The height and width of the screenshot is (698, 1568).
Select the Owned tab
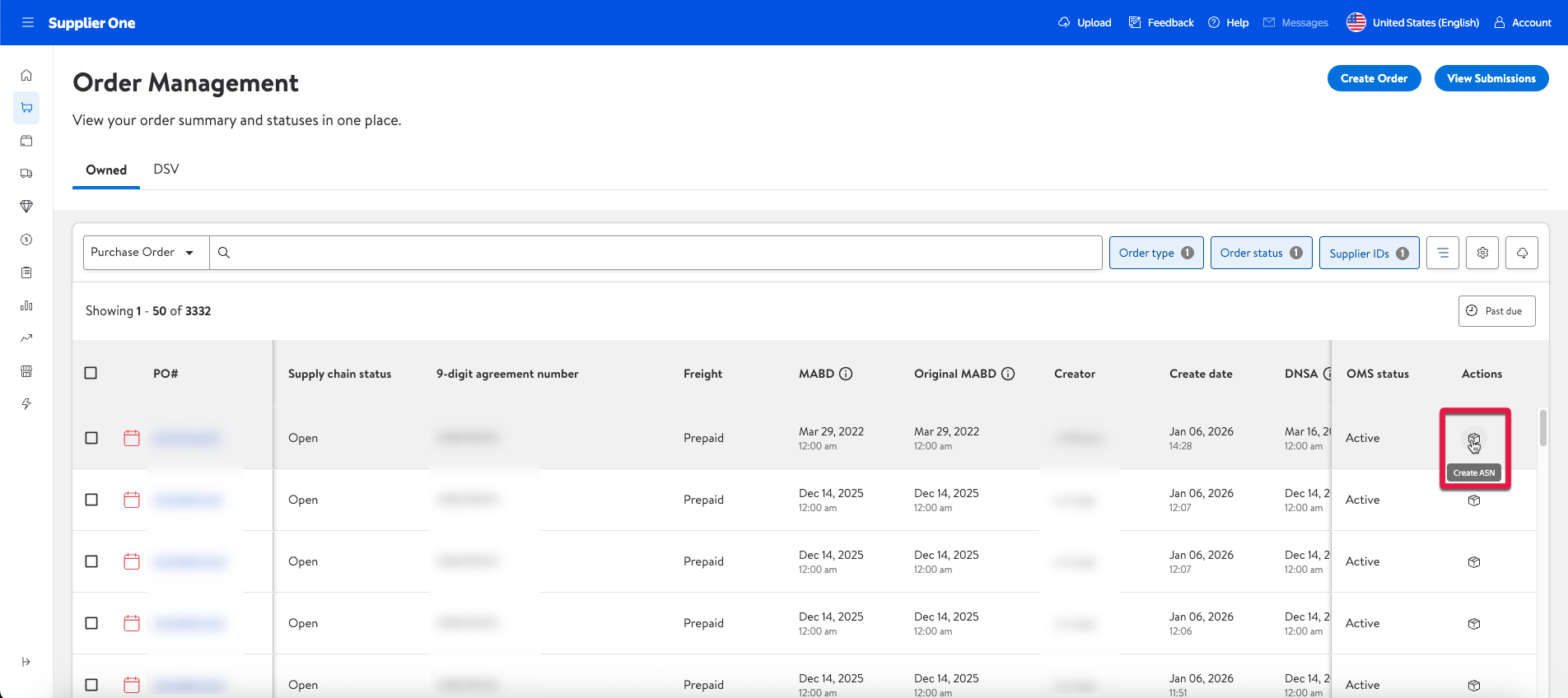106,170
